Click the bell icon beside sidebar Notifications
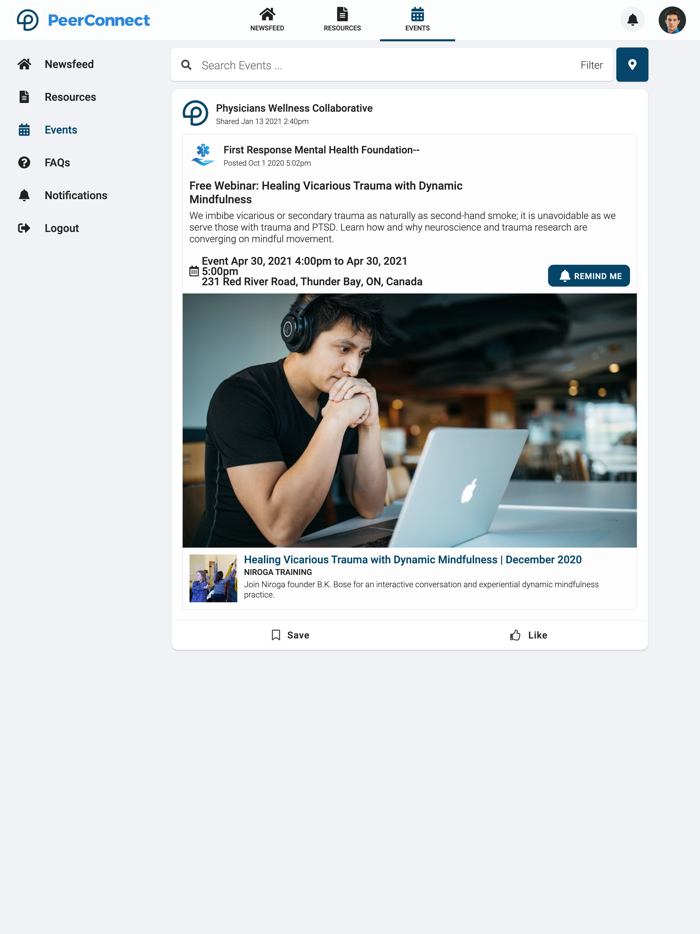 [24, 195]
